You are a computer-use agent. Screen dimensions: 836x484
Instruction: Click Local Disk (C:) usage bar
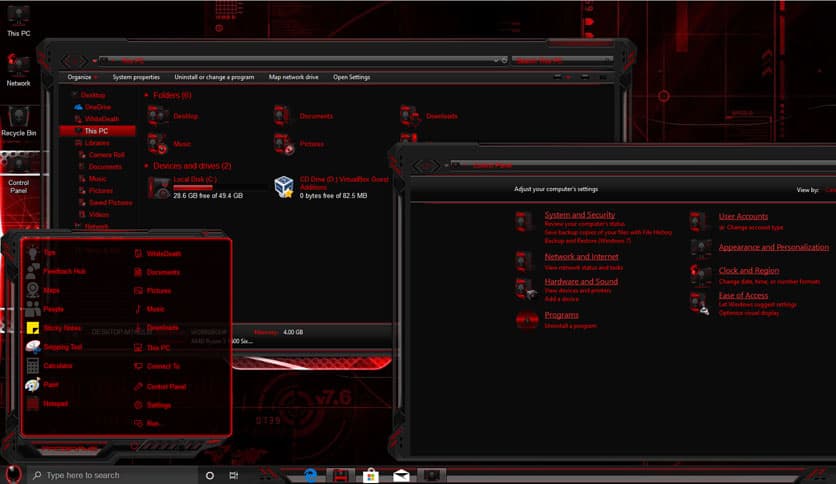click(220, 188)
